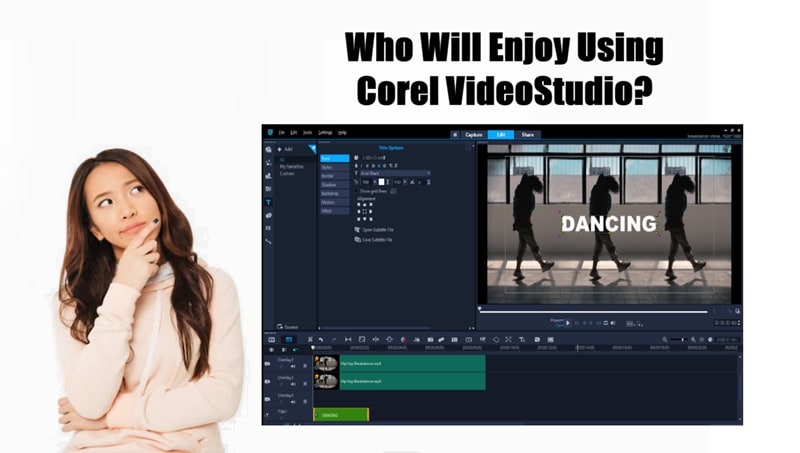Select the Shadow tab in title options
Image resolution: width=800 pixels, height=453 pixels.
(x=334, y=185)
